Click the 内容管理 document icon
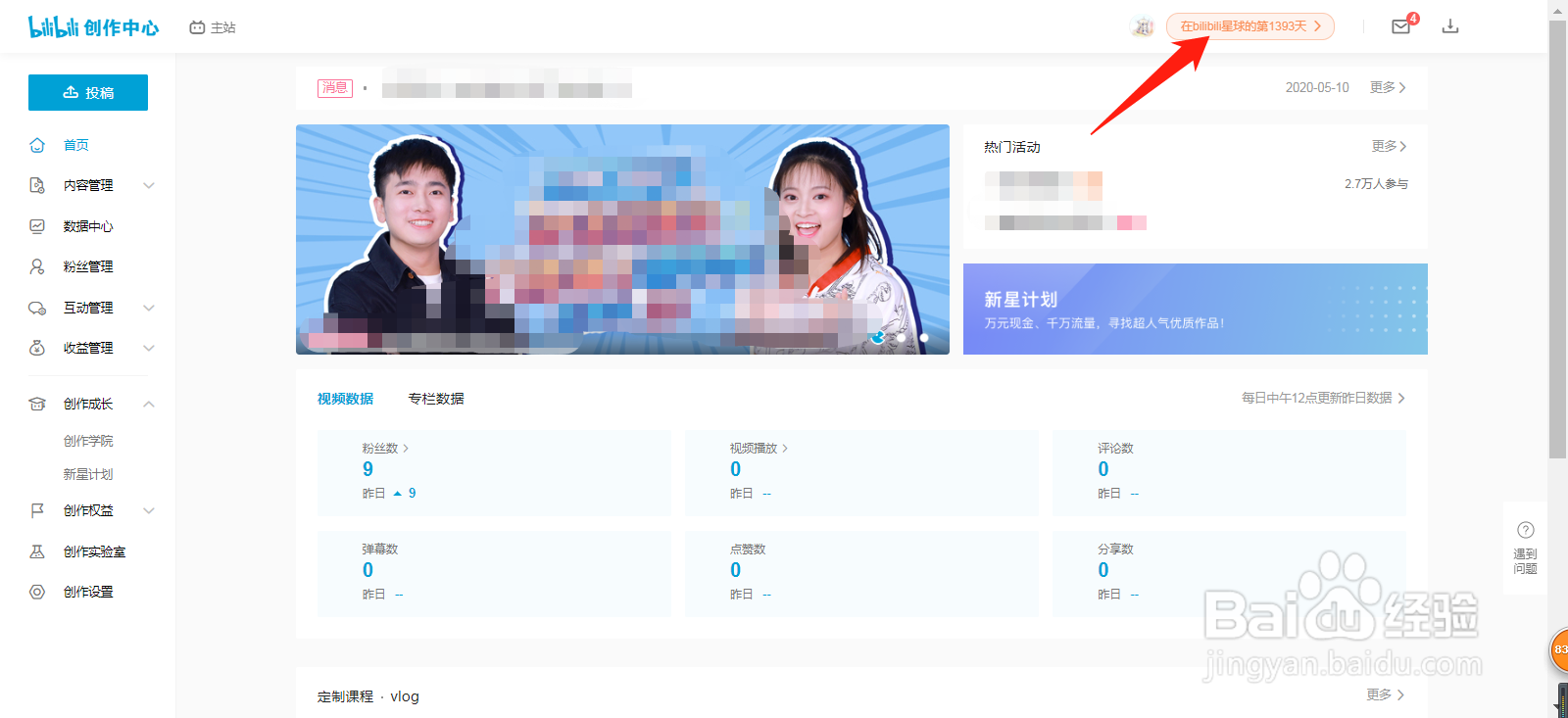 (x=37, y=185)
